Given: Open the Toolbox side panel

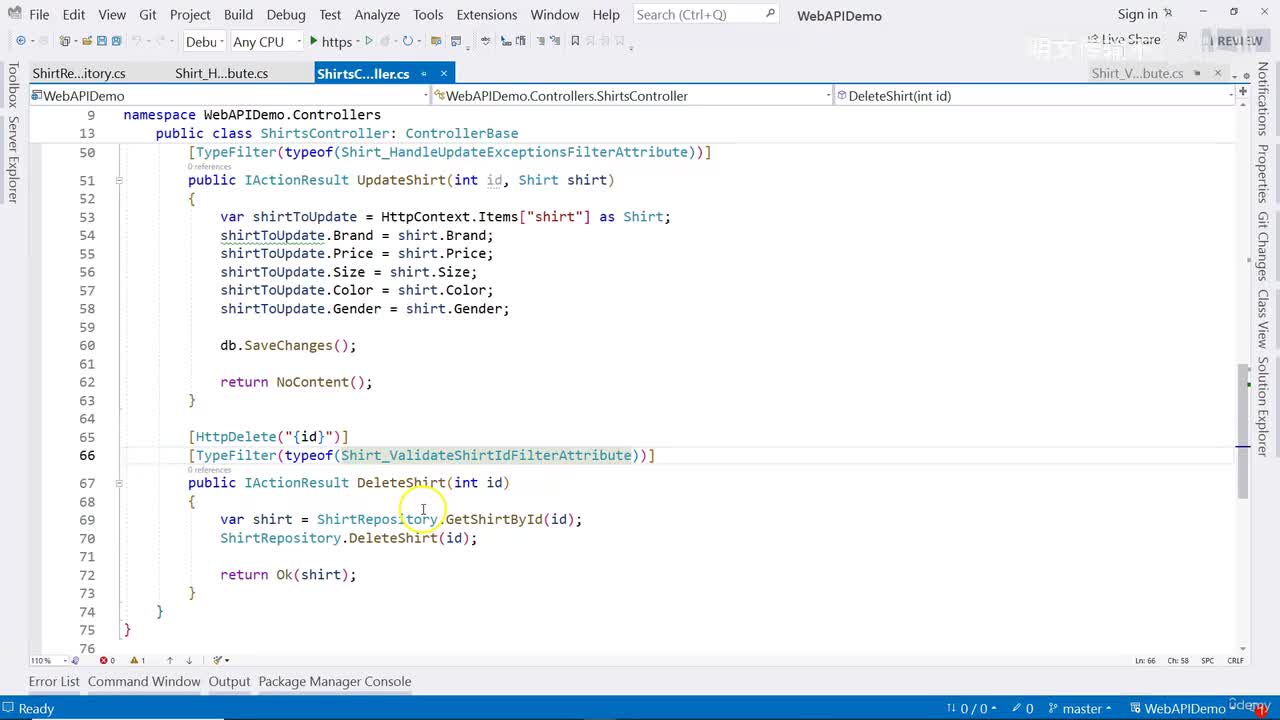Looking at the screenshot, I should point(13,84).
